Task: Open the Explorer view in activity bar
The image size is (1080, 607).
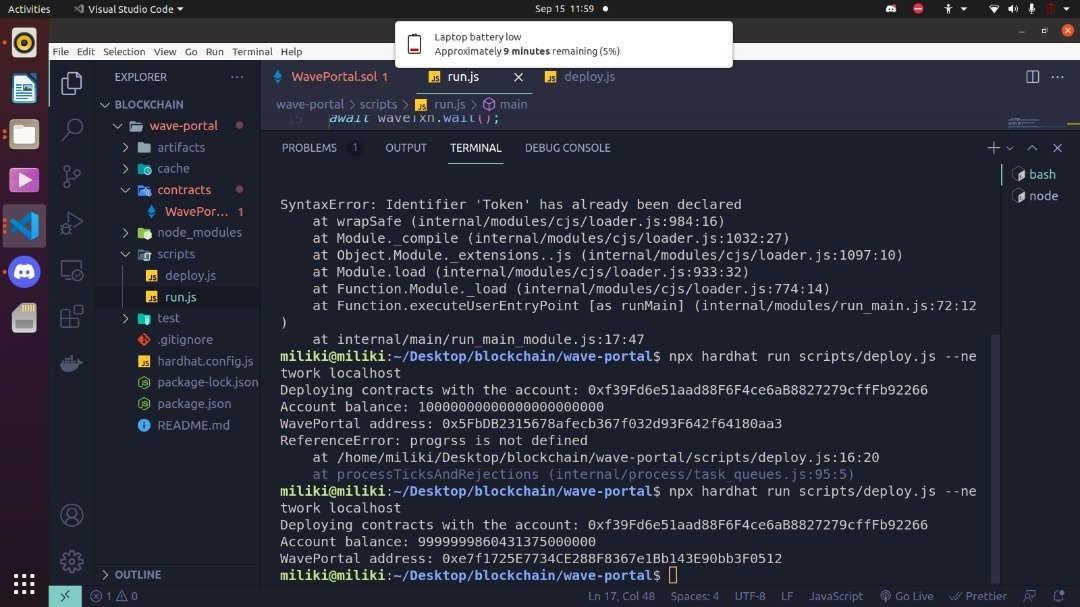Action: tap(72, 84)
